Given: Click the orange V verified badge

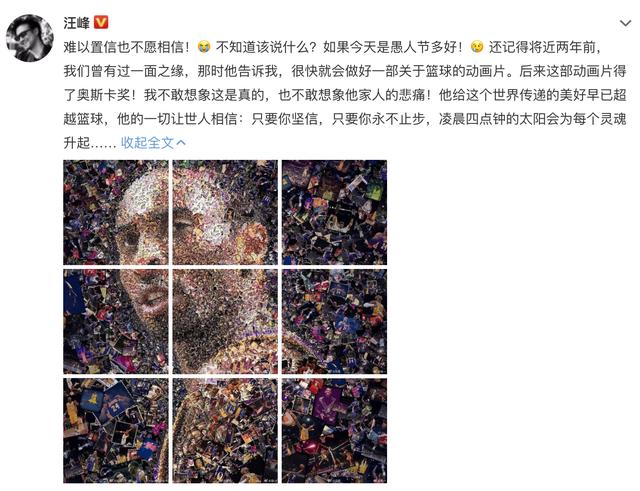Looking at the screenshot, I should [101, 22].
